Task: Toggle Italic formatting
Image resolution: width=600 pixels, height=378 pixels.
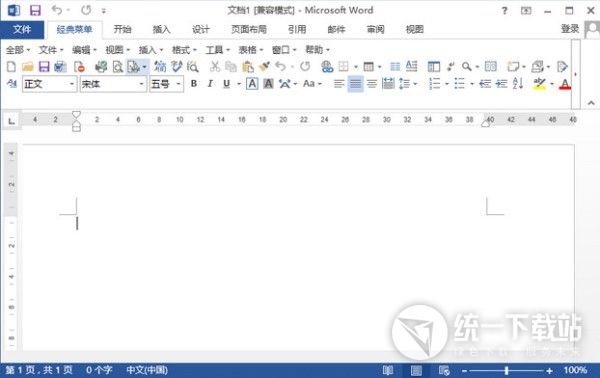Action: point(210,83)
